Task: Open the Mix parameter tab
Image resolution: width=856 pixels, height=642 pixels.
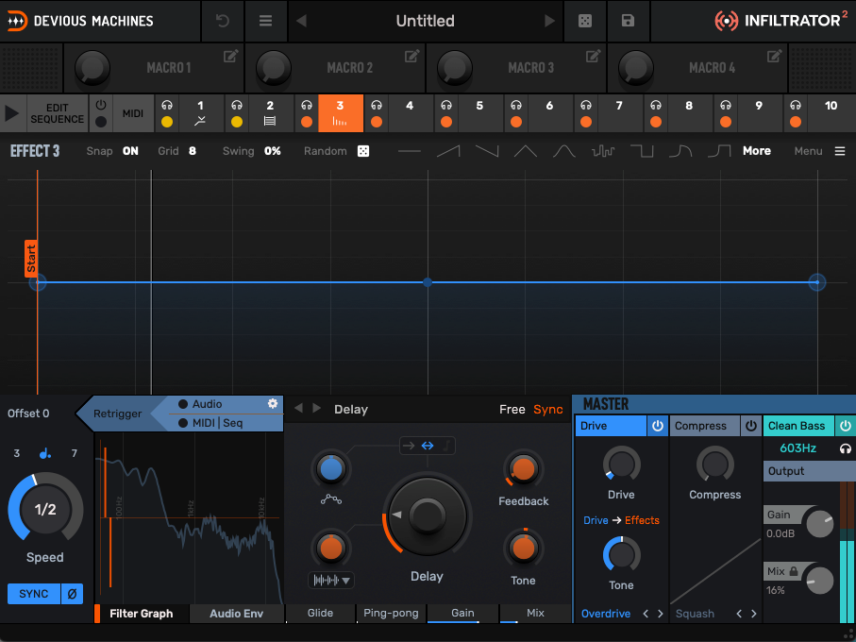Action: click(x=535, y=613)
